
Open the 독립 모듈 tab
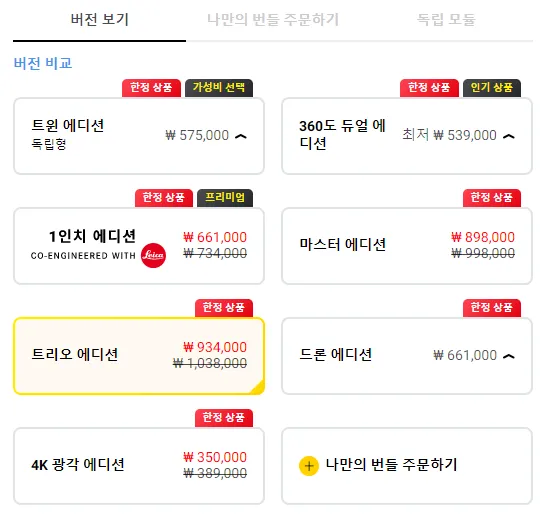pos(446,20)
